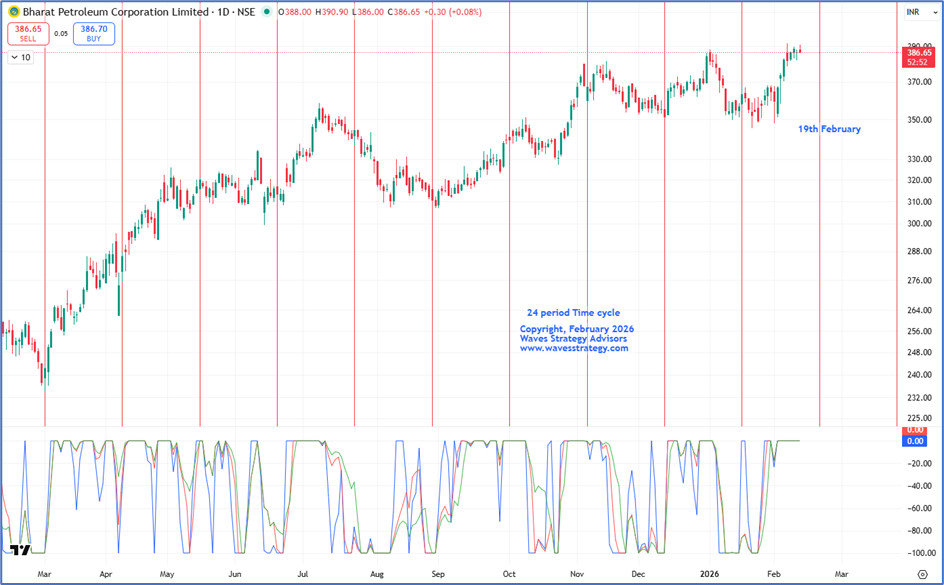Click the blue BUY 386.70 button

(x=94, y=34)
